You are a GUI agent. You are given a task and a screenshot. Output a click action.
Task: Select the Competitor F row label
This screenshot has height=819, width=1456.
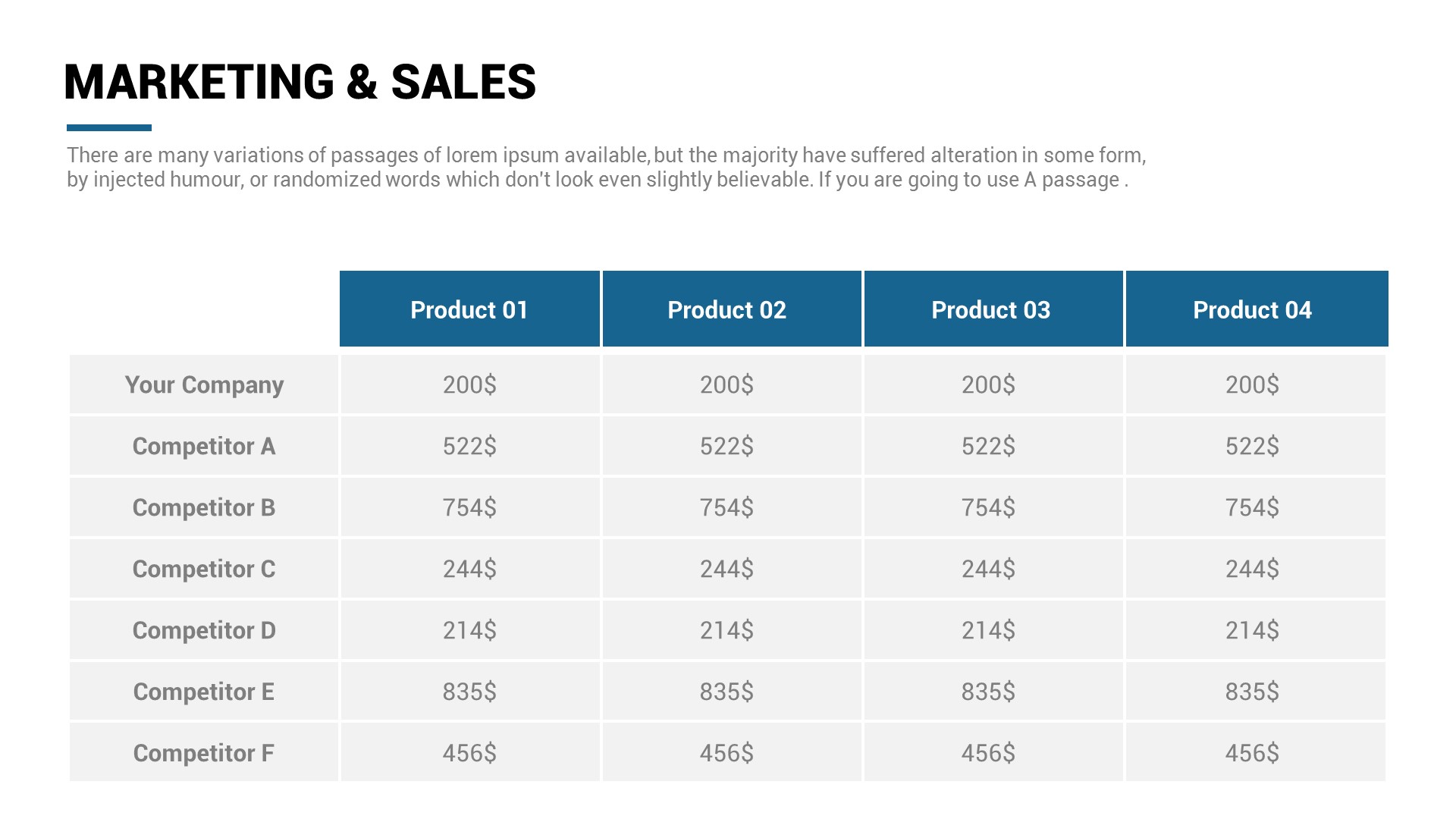click(x=204, y=753)
